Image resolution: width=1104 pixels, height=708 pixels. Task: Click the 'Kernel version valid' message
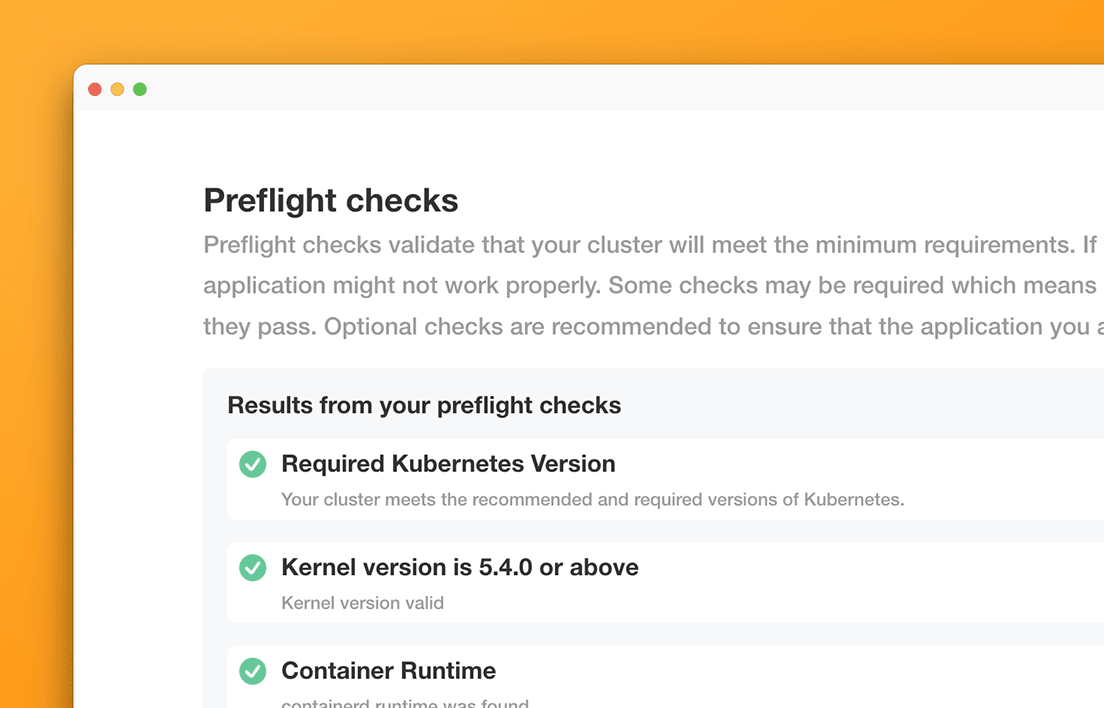tap(362, 603)
